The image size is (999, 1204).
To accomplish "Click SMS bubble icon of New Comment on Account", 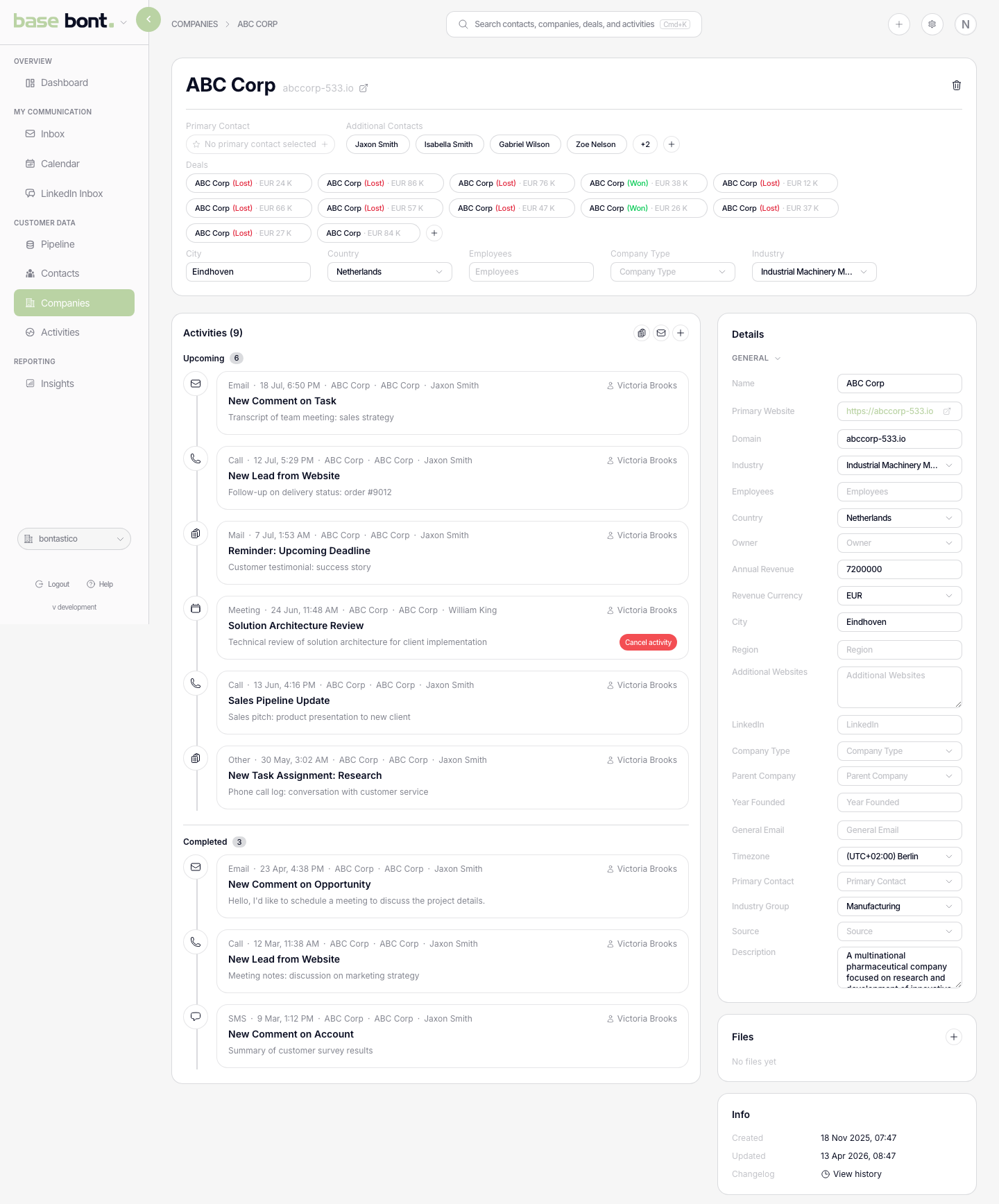I will pos(196,1017).
